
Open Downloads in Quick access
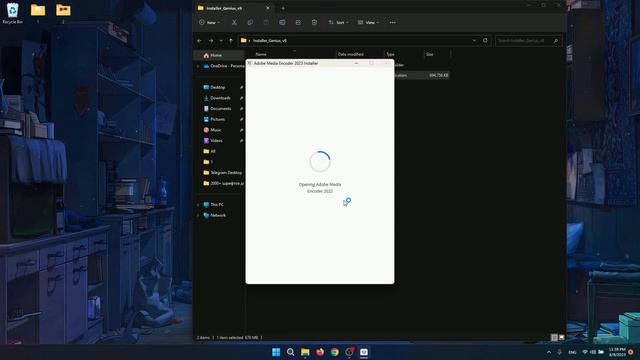click(220, 98)
